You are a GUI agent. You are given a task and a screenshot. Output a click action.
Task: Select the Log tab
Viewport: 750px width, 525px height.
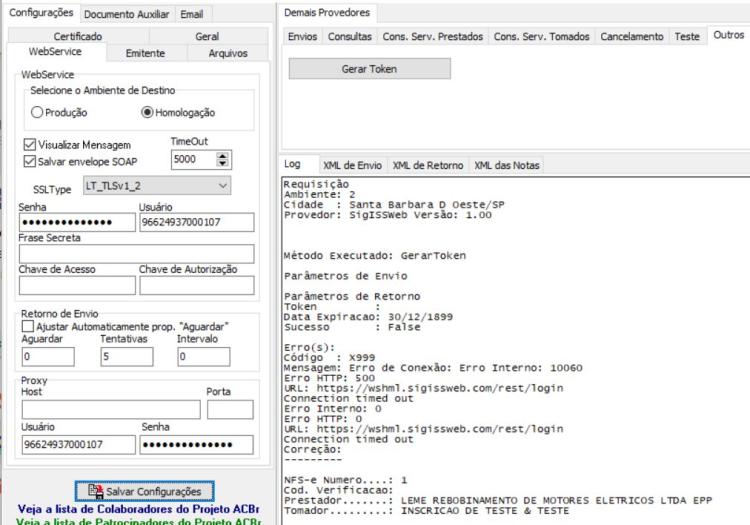tap(292, 164)
